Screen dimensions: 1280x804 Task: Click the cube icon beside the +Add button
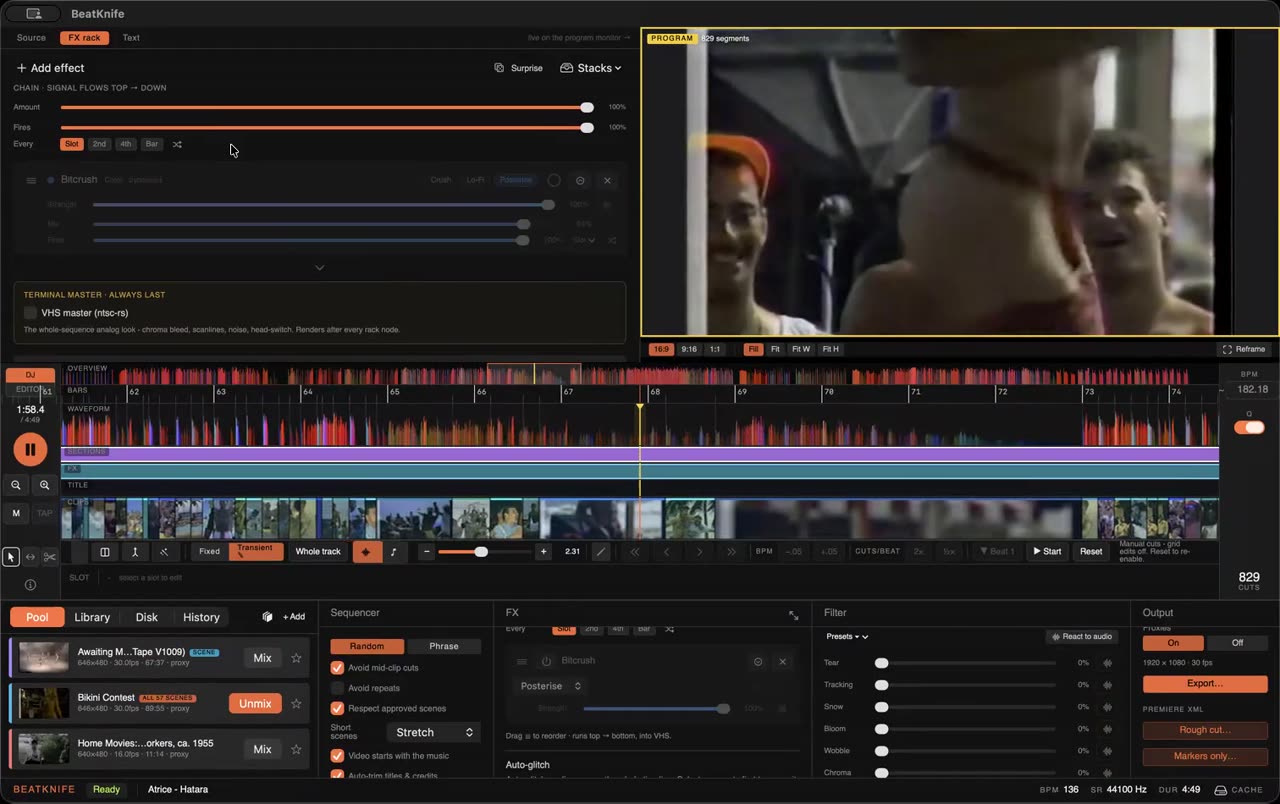click(x=267, y=617)
